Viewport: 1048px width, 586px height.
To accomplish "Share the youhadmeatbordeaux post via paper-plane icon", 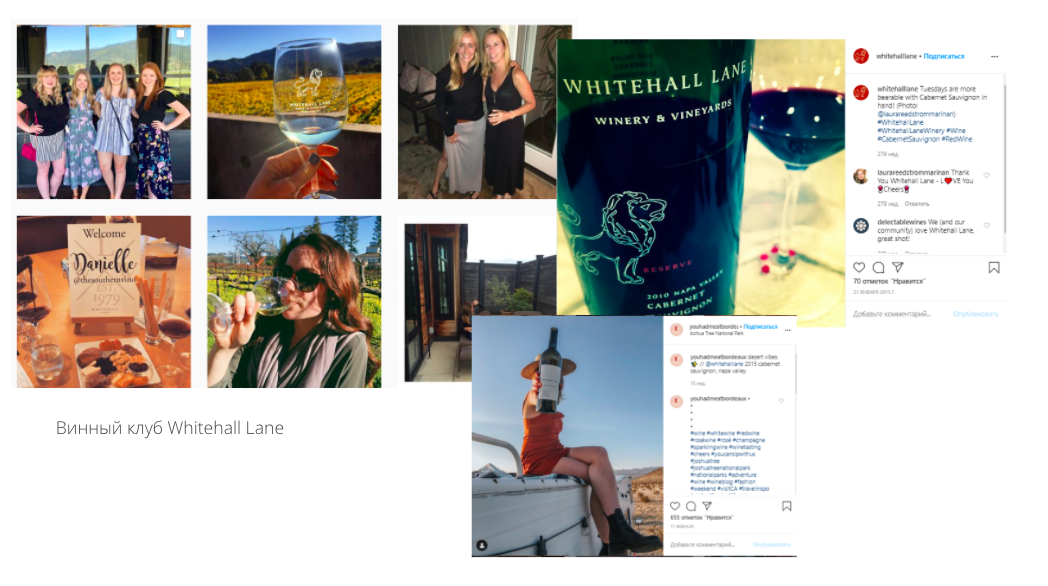I will 707,506.
